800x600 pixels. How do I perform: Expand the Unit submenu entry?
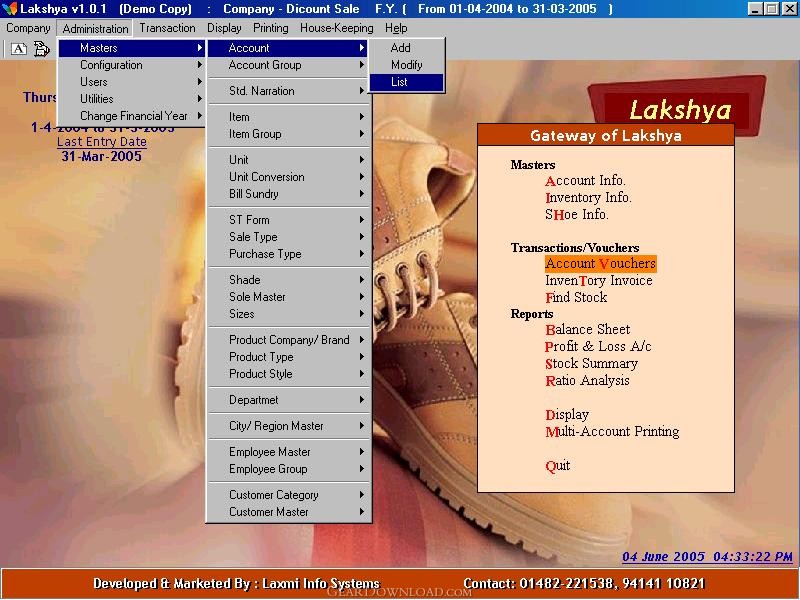pos(288,160)
